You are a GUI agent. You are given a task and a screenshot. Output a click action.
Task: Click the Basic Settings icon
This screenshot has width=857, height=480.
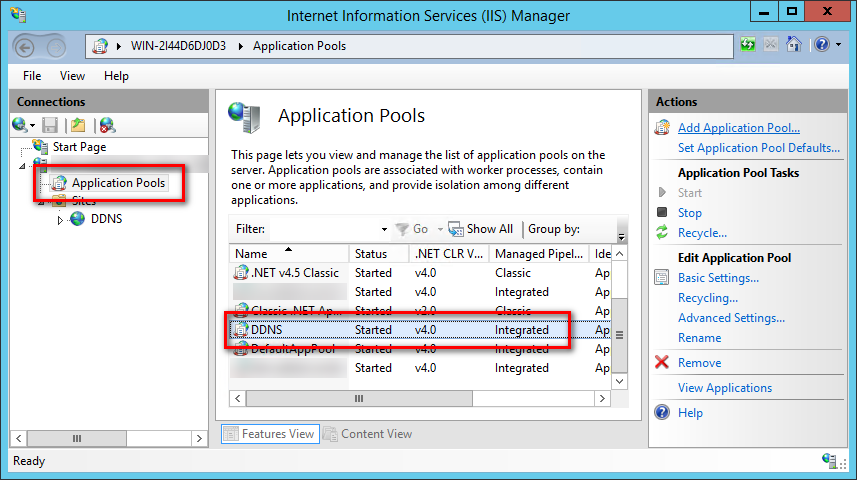pyautogui.click(x=662, y=278)
